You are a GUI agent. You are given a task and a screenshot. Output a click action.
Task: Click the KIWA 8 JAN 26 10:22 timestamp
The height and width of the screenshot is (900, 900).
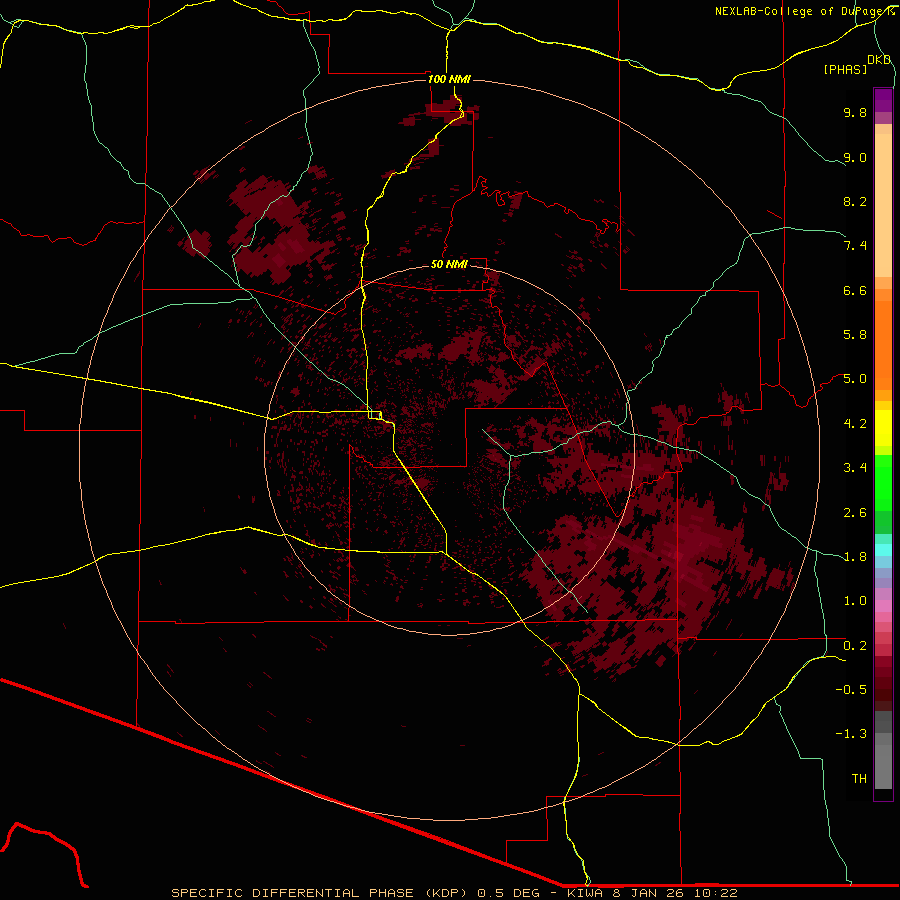652,893
